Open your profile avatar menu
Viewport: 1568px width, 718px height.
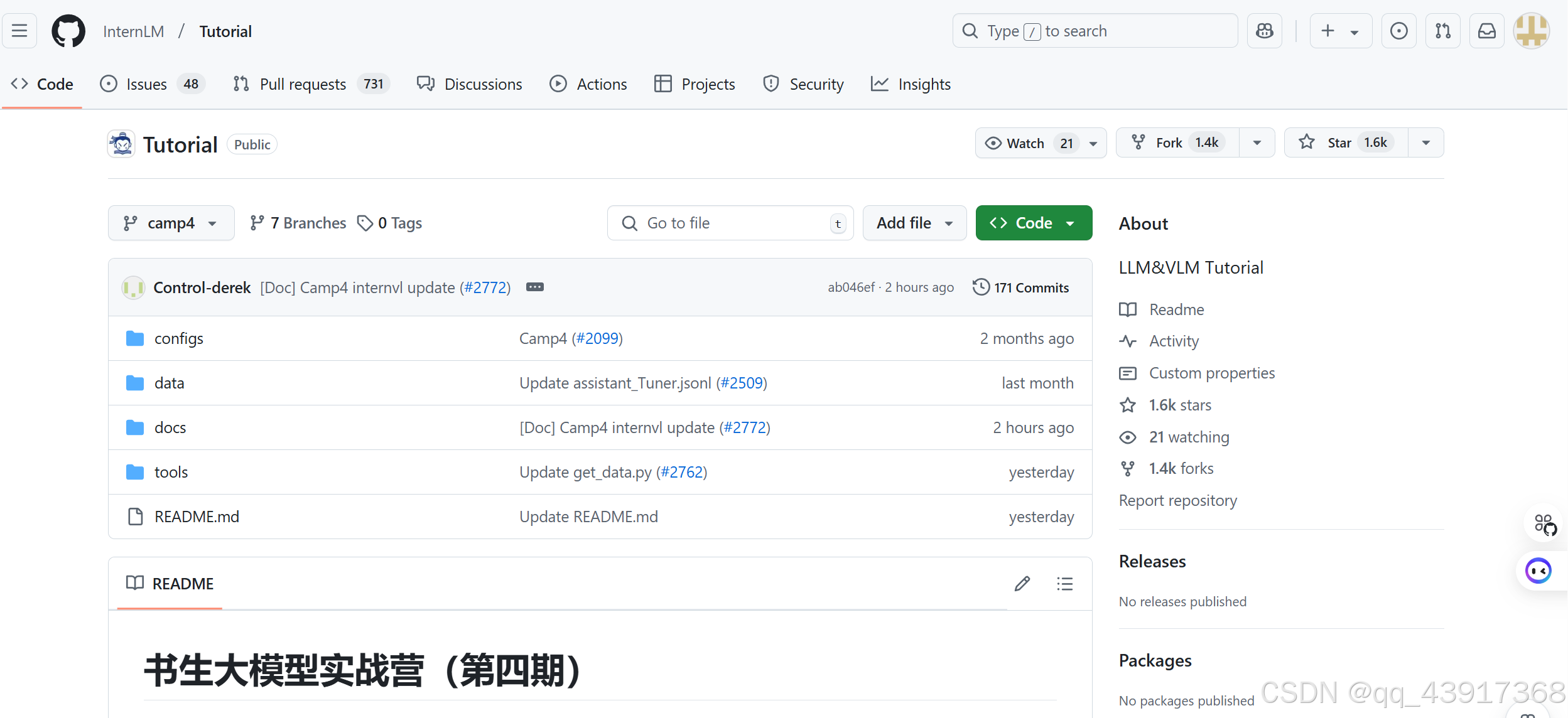1530,31
